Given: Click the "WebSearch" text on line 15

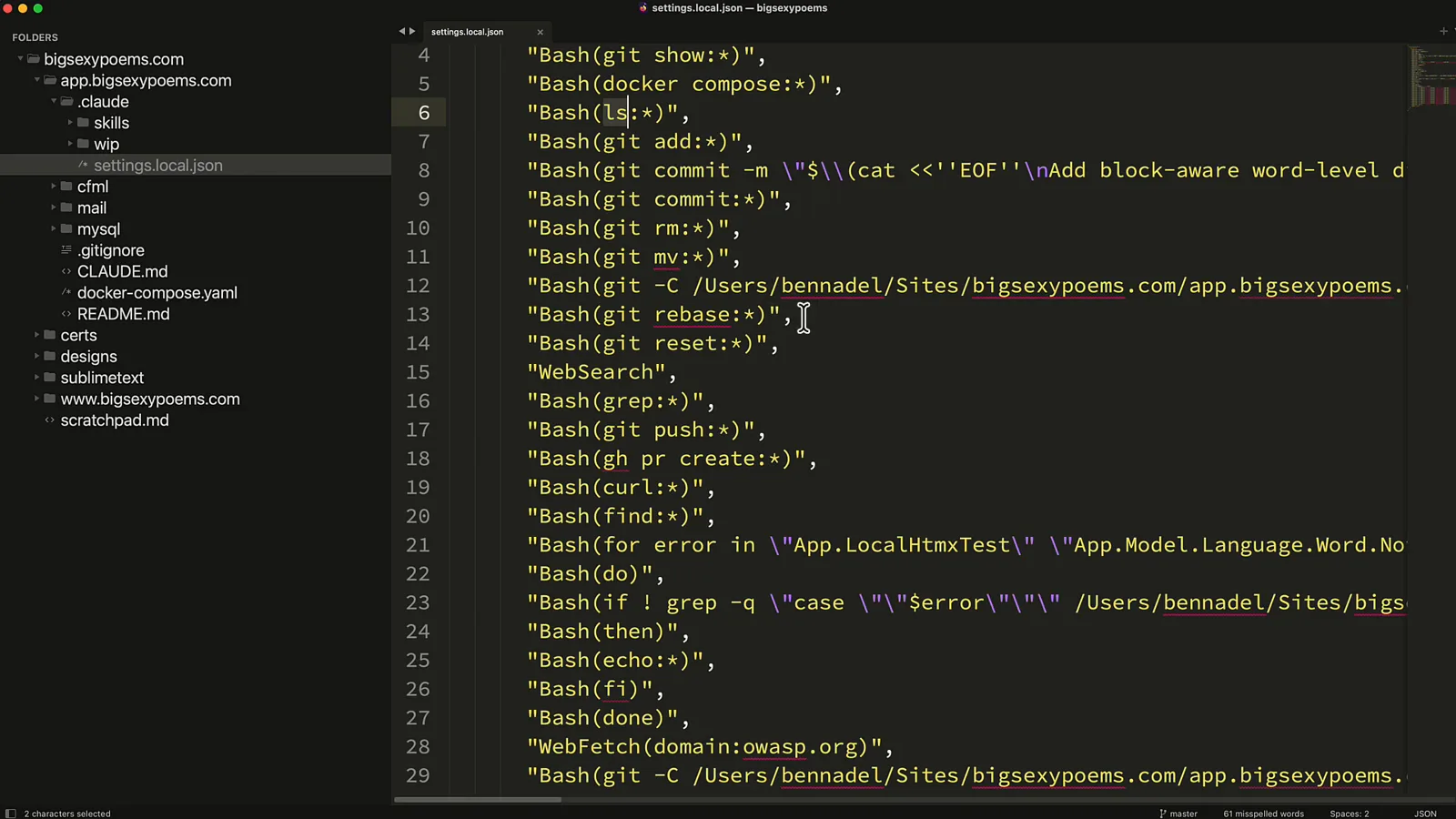Looking at the screenshot, I should [596, 372].
